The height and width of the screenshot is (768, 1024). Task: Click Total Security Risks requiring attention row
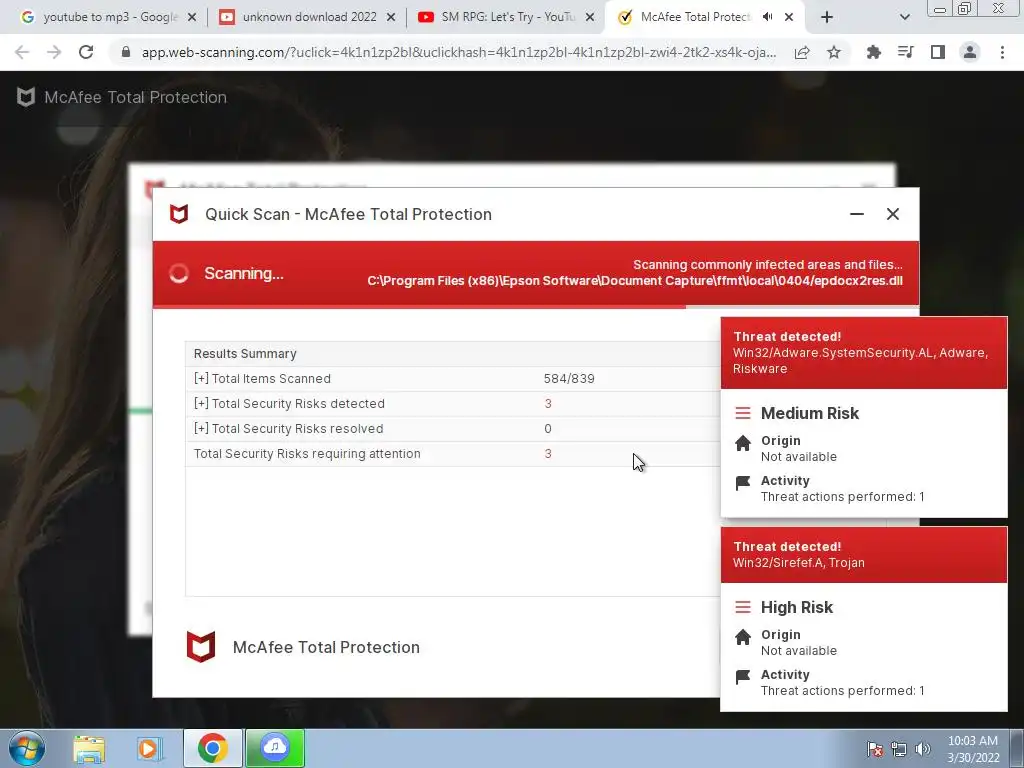tap(453, 454)
